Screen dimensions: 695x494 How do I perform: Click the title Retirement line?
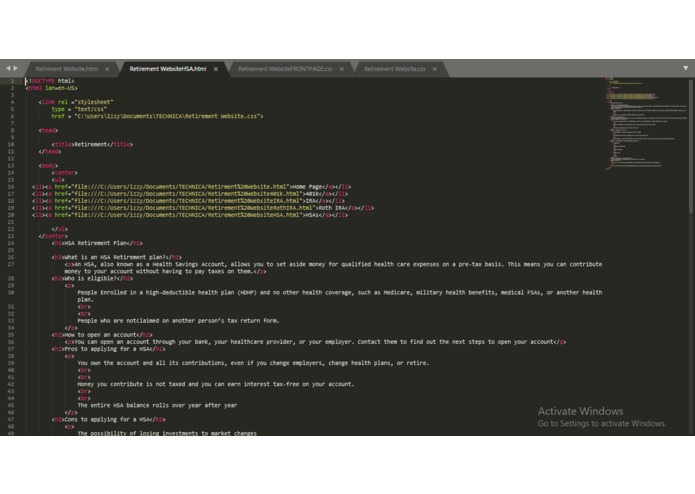[92, 145]
